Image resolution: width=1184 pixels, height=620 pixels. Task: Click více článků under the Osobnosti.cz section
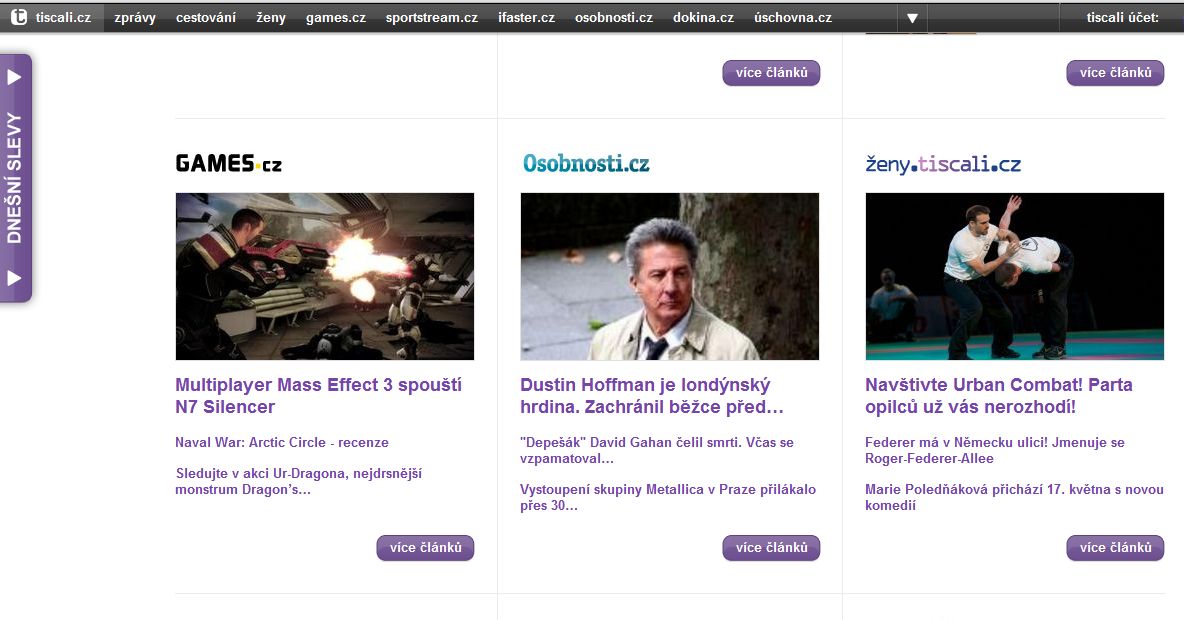pos(771,548)
